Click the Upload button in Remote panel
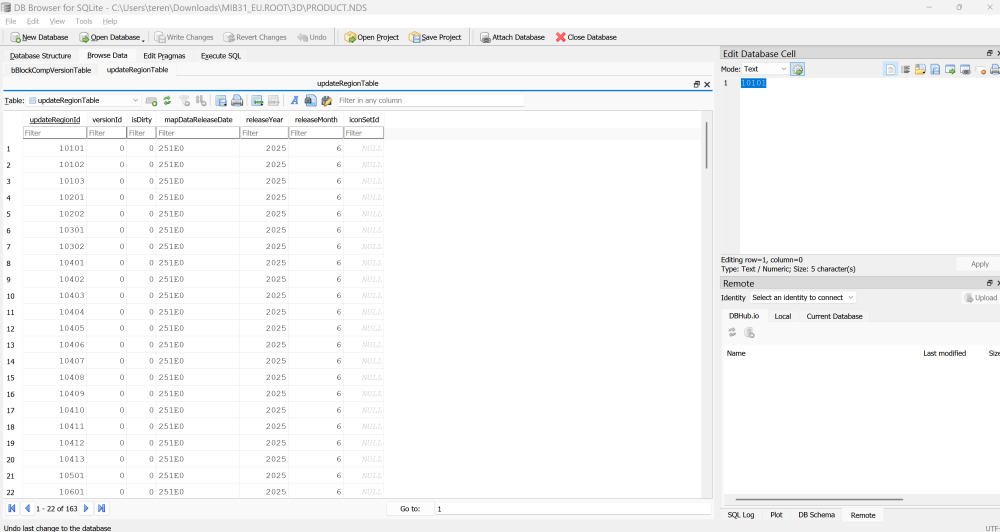This screenshot has height=532, width=1000. (981, 297)
